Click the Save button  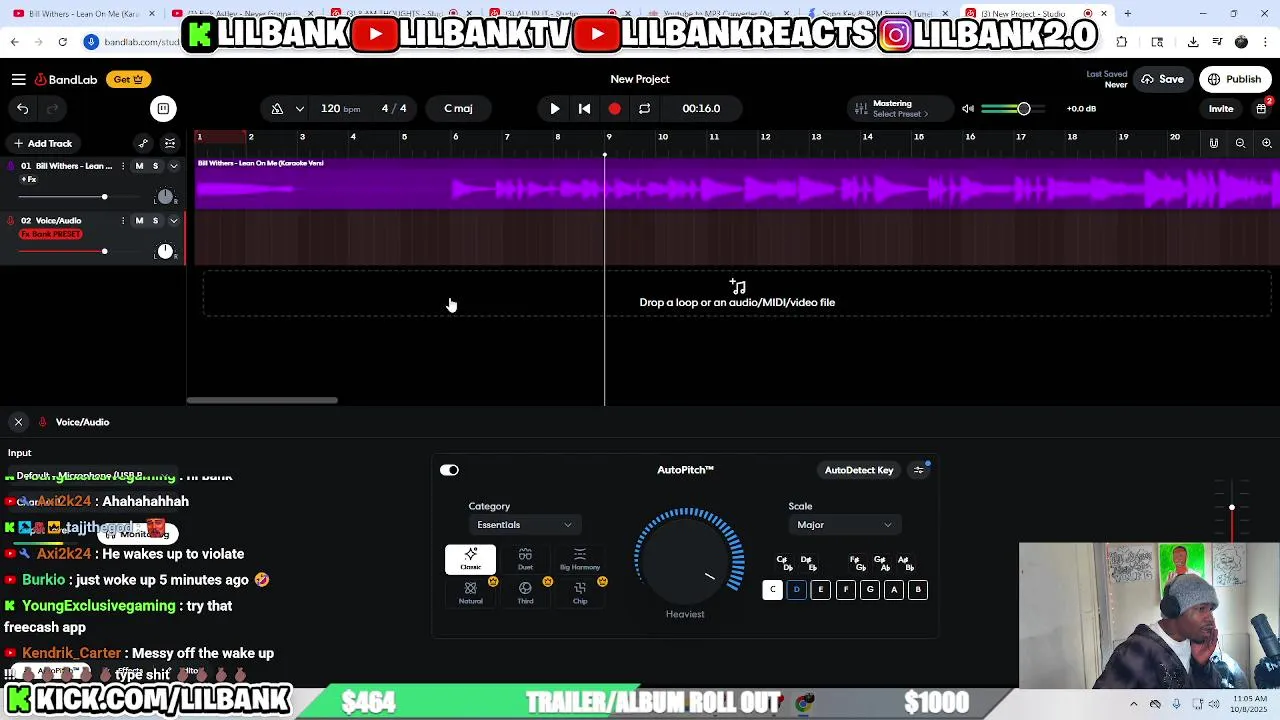(x=1162, y=79)
